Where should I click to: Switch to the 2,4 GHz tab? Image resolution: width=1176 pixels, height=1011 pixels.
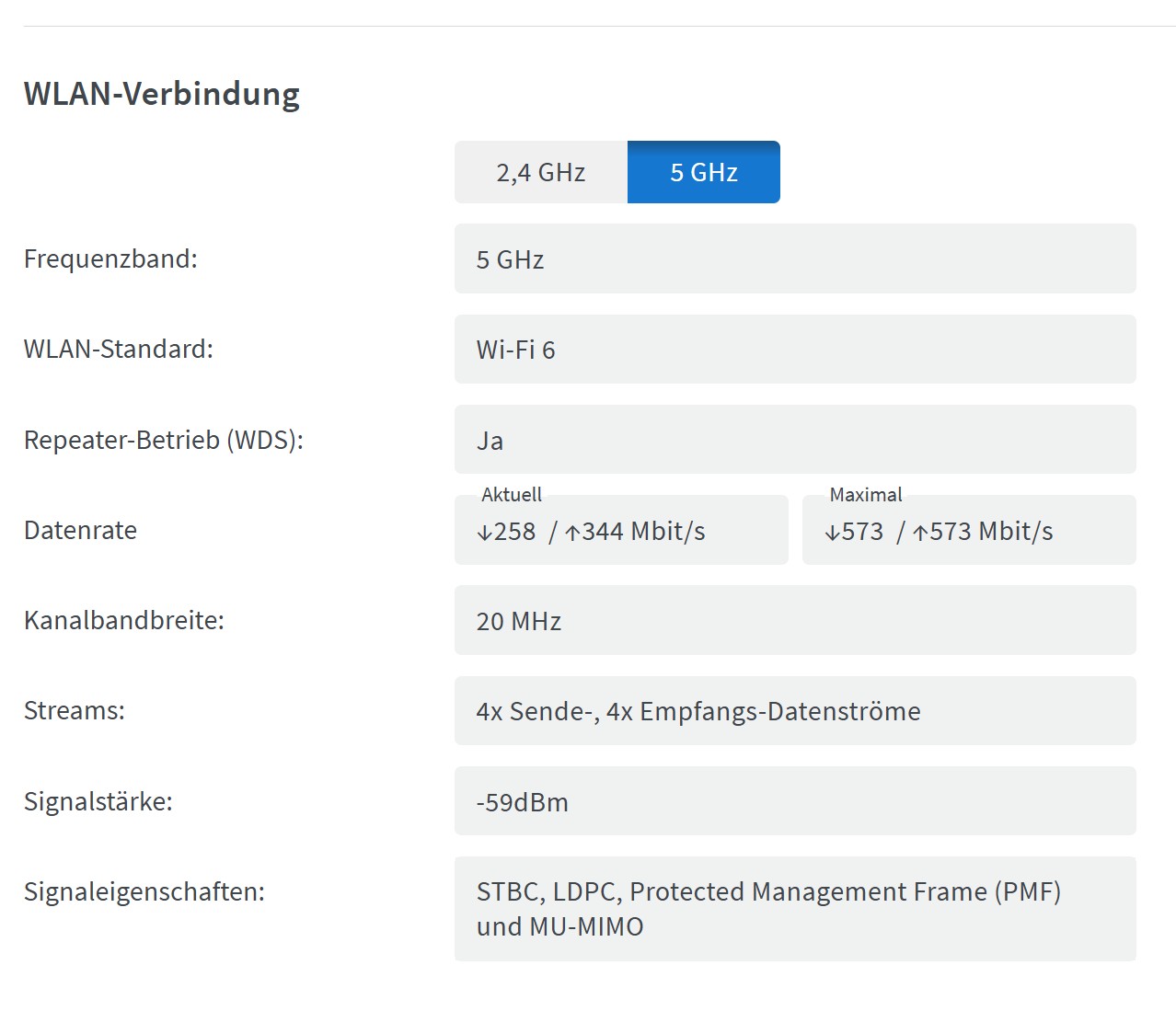coord(541,172)
